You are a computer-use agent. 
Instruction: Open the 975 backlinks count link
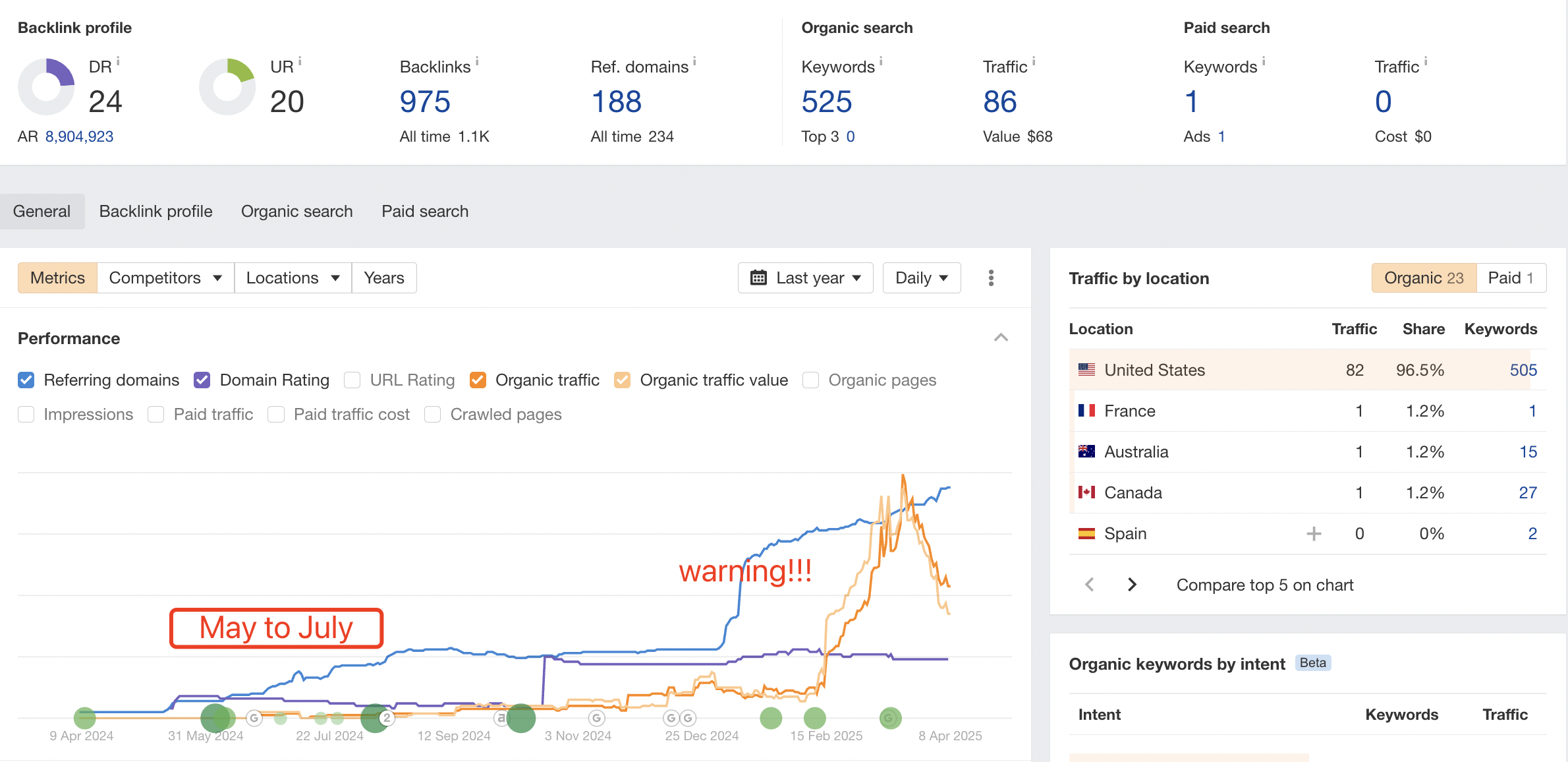point(425,102)
